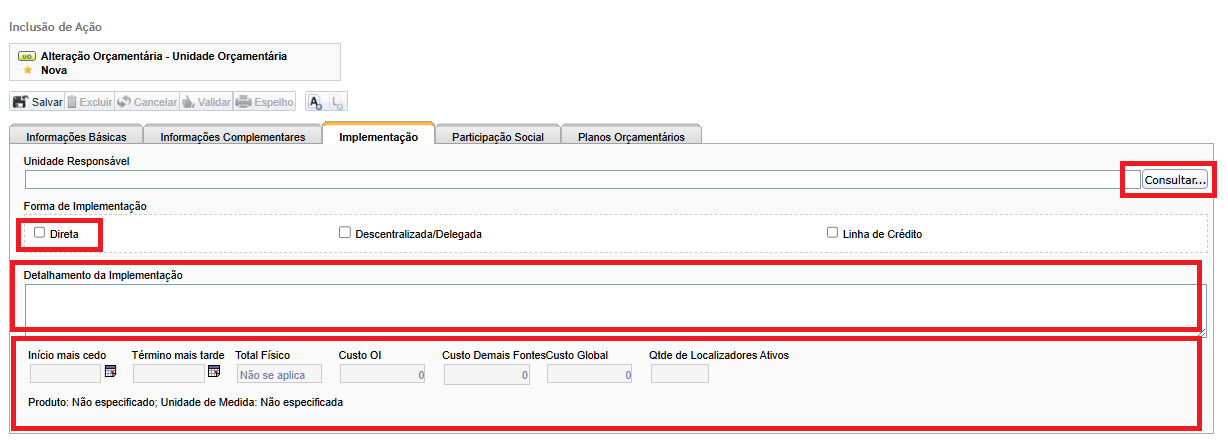This screenshot has width=1228, height=446.
Task: Click the 'A' text search toolbar icon
Action: 315,102
